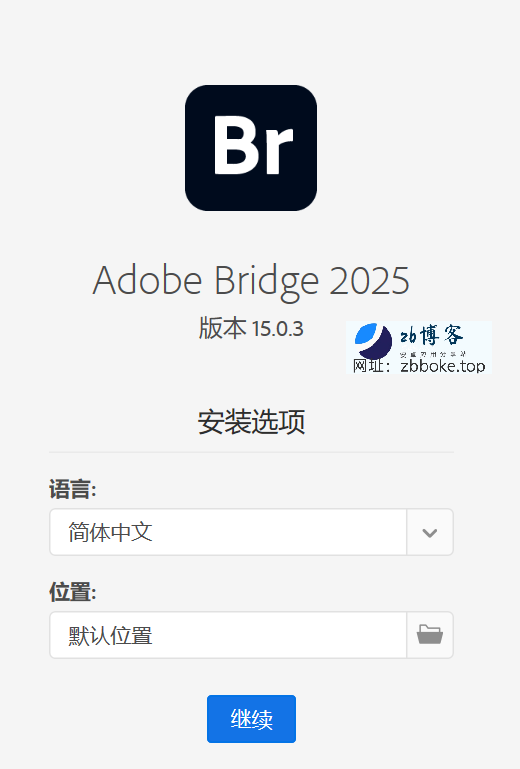
Task: Click the 2025 year in product title
Action: click(369, 281)
